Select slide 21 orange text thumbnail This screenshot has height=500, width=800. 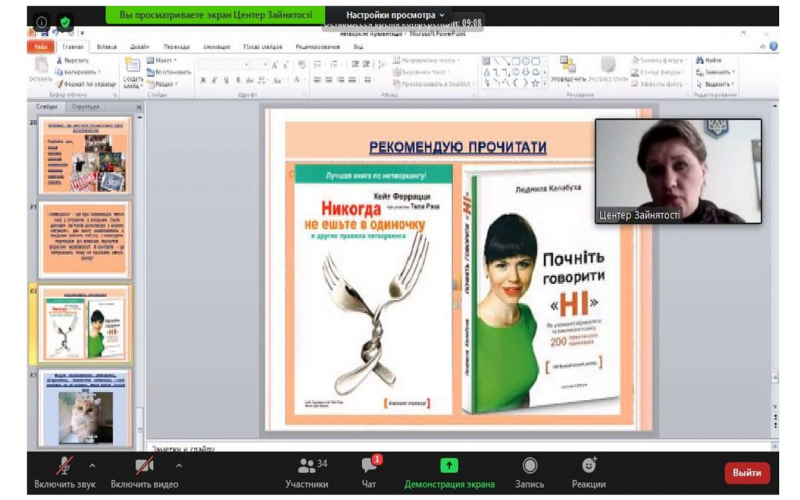click(x=85, y=239)
